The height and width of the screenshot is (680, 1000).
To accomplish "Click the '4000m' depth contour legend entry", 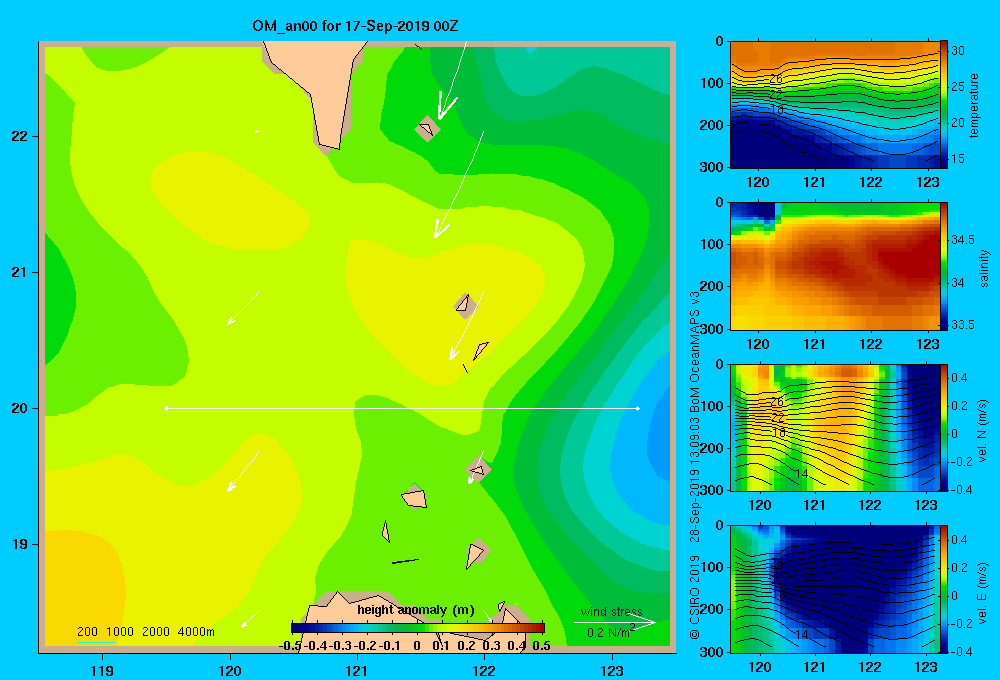I will point(196,632).
